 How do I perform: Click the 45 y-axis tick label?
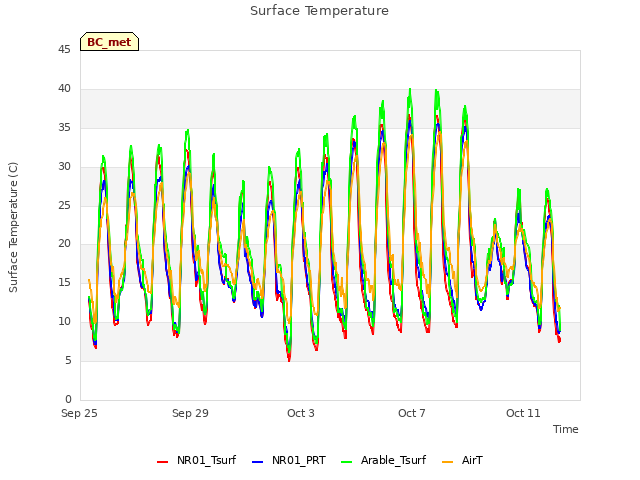[64, 49]
